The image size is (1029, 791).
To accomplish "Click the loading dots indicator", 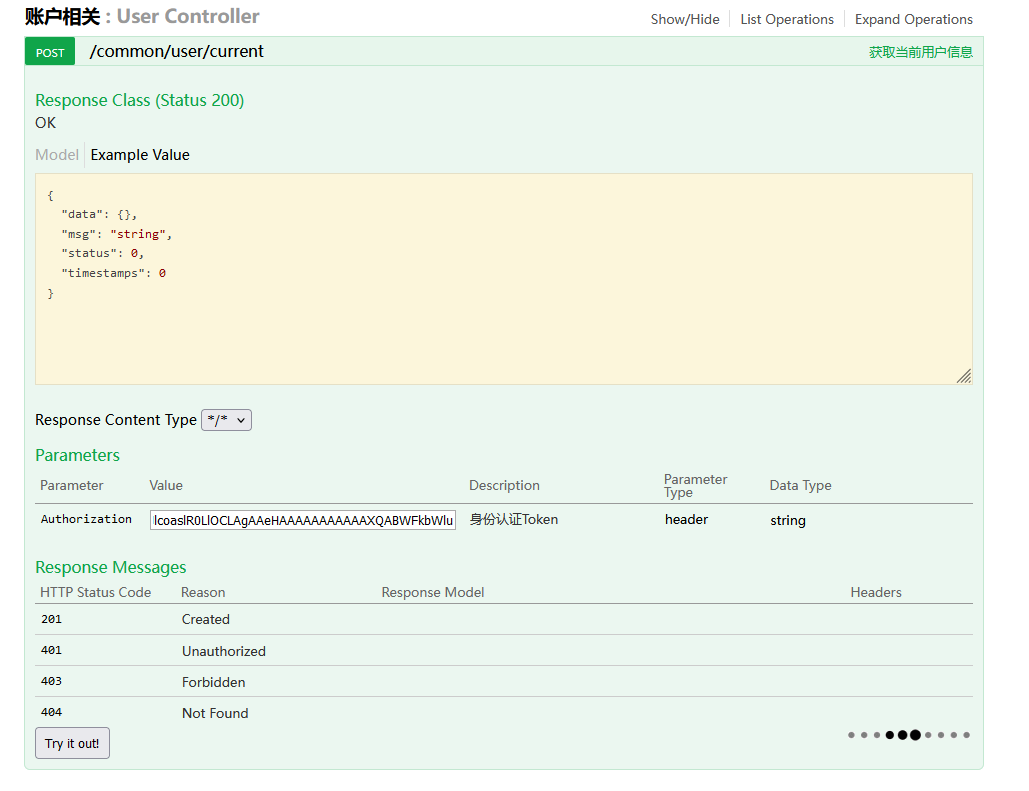I will tap(908, 735).
